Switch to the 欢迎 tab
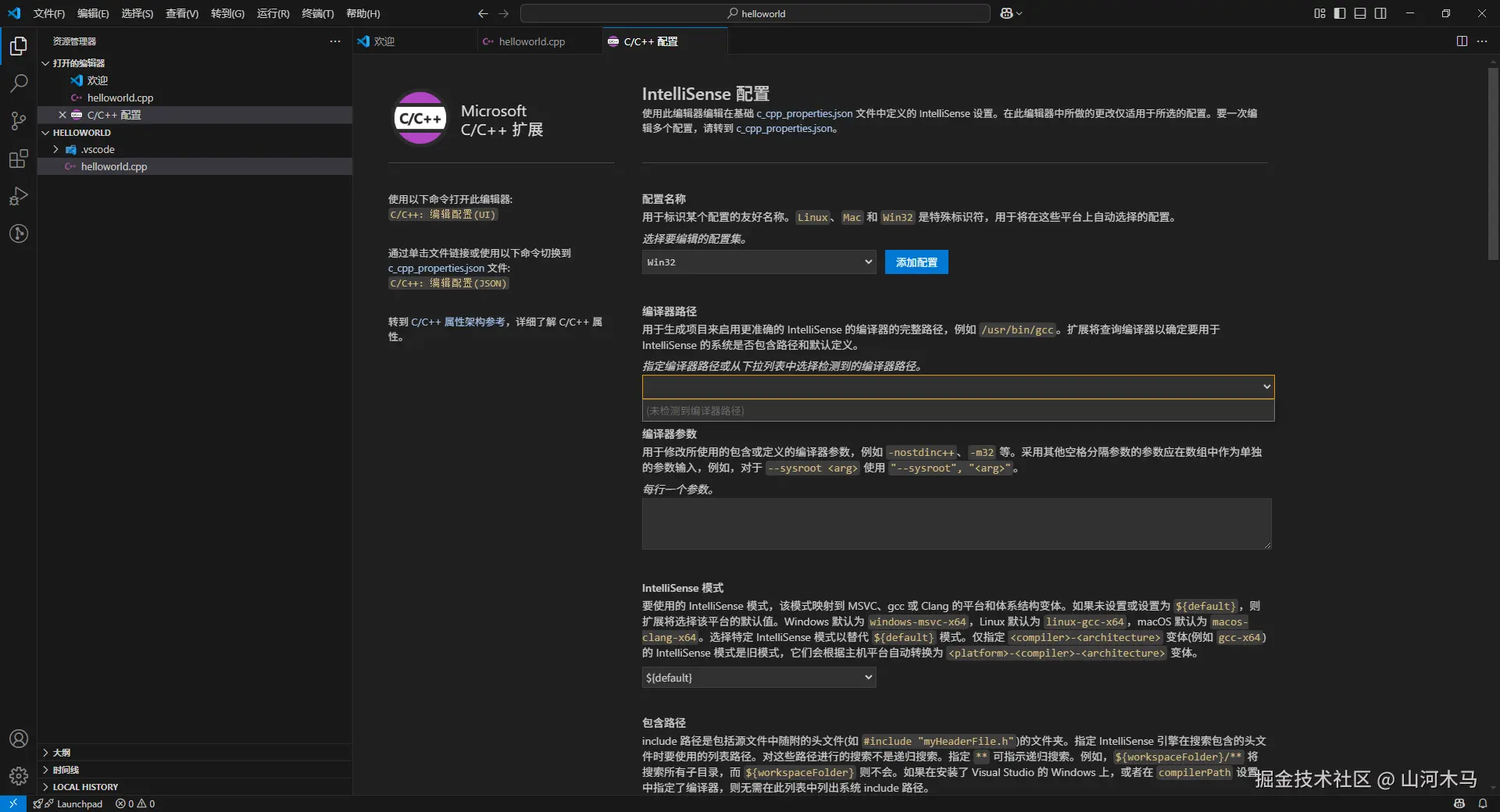 coord(414,41)
